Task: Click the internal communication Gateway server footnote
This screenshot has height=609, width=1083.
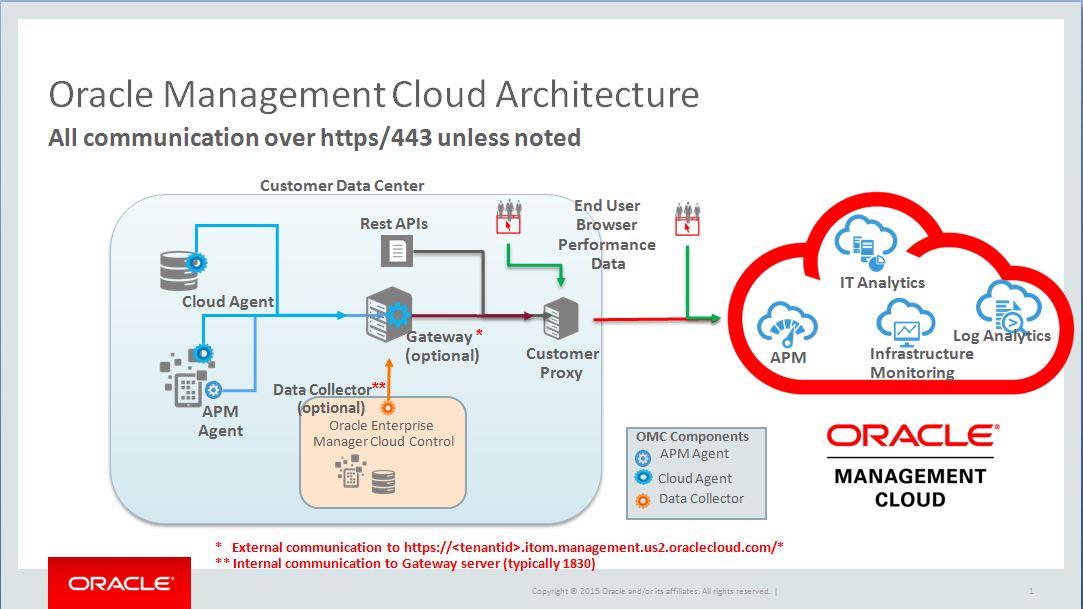Action: click(405, 563)
